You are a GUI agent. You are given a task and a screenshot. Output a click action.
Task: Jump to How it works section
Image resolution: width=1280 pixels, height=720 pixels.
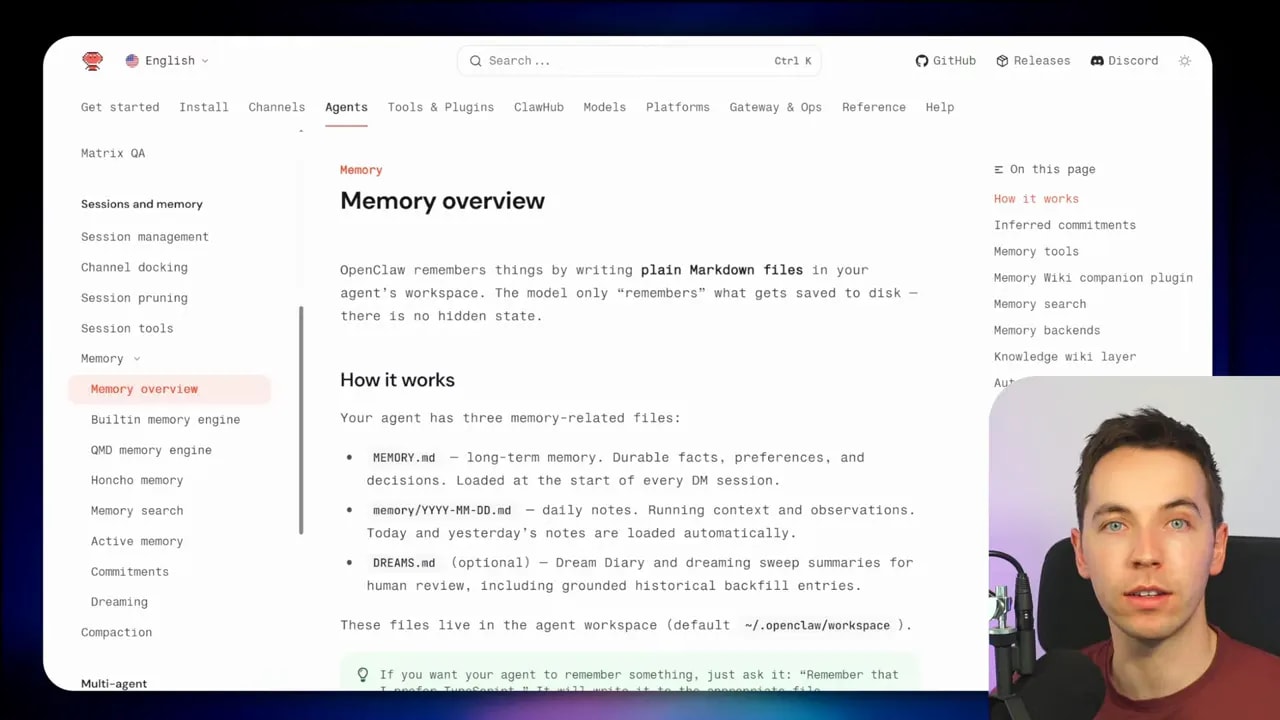coord(1036,199)
